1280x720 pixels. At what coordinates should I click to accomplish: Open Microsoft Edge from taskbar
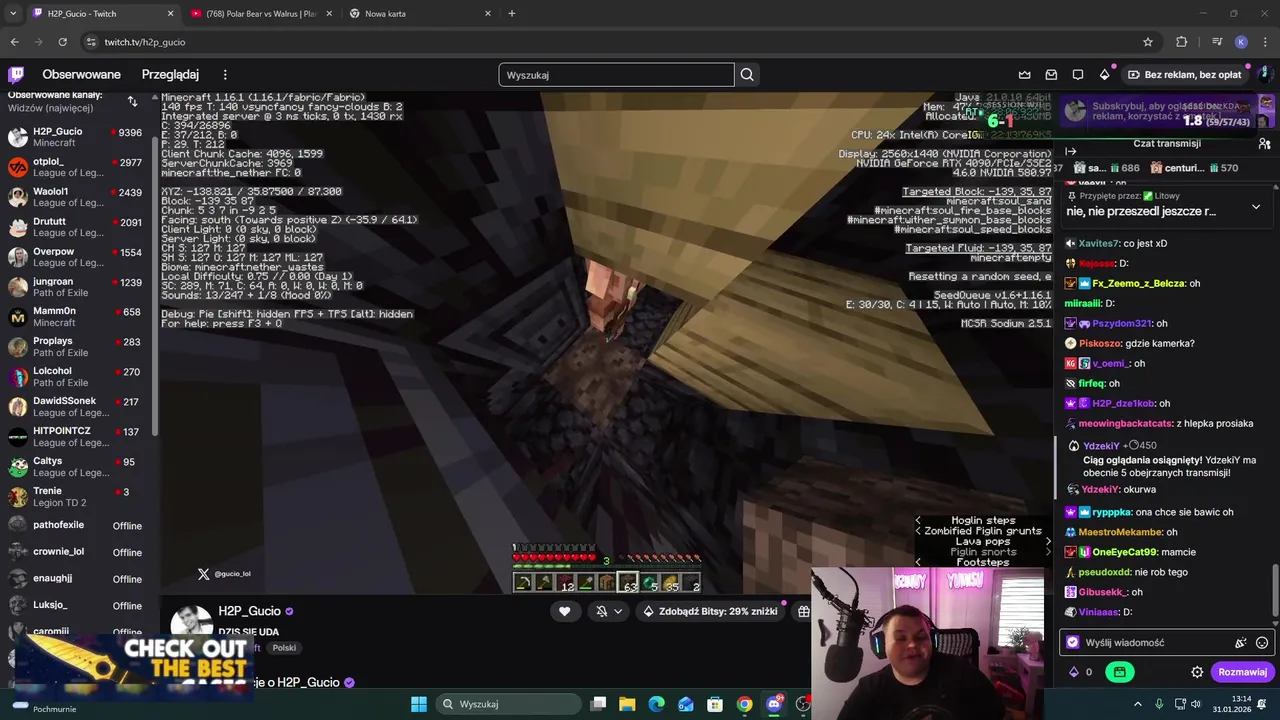click(x=657, y=704)
